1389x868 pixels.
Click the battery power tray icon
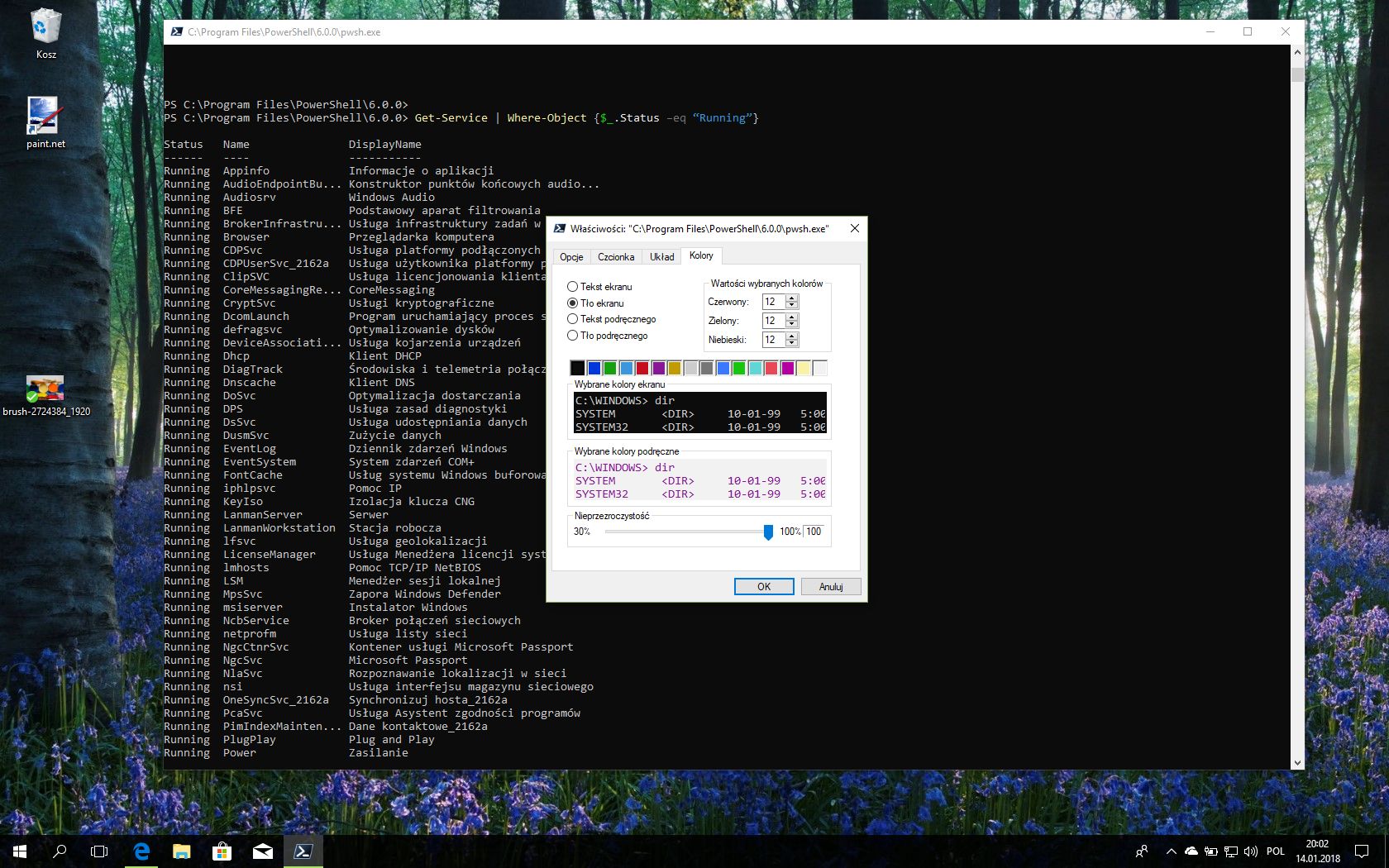click(x=1210, y=851)
